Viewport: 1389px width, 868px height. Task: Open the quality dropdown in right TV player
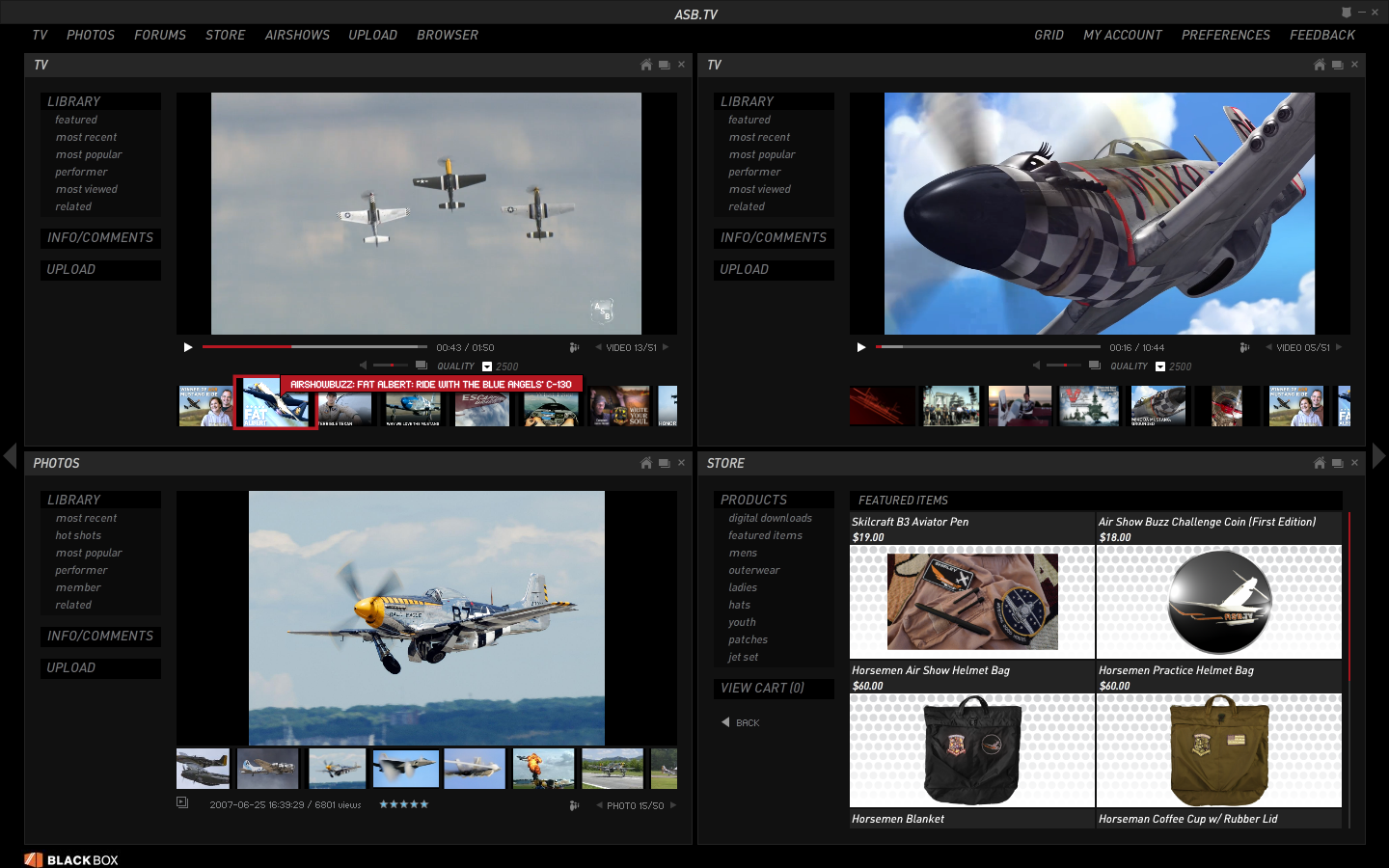[x=1160, y=366]
